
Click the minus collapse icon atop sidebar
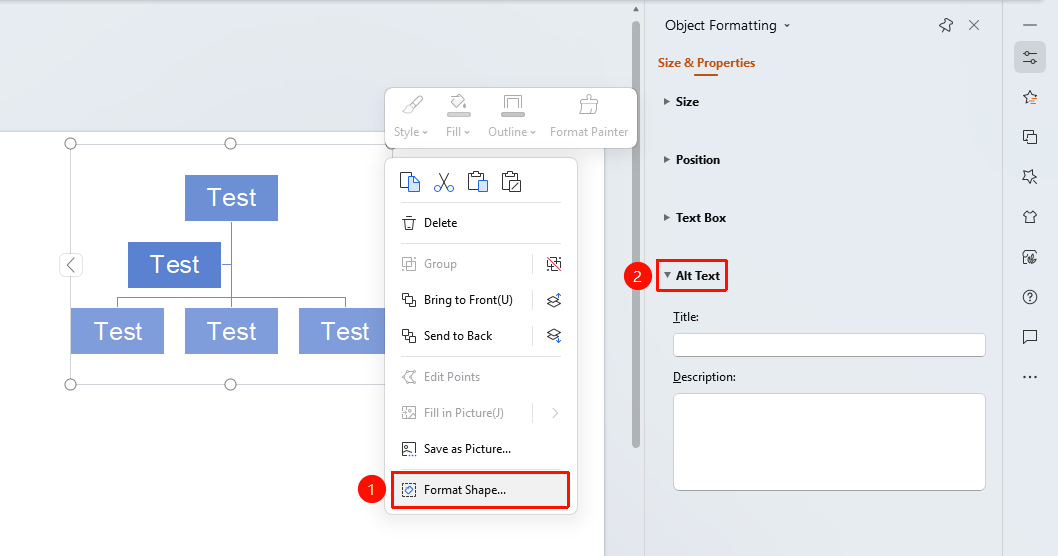(x=1030, y=25)
